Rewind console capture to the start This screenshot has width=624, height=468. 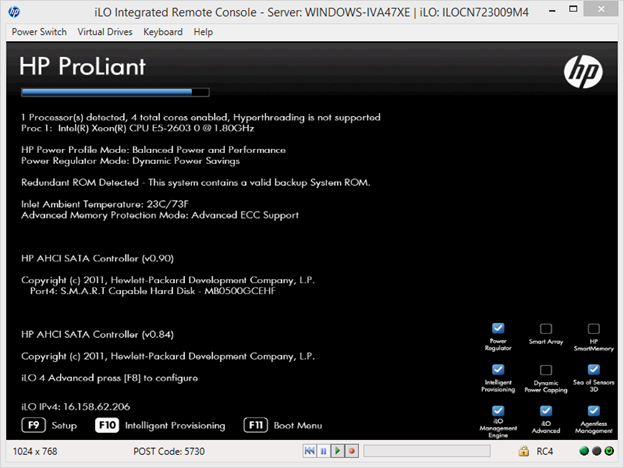click(309, 451)
